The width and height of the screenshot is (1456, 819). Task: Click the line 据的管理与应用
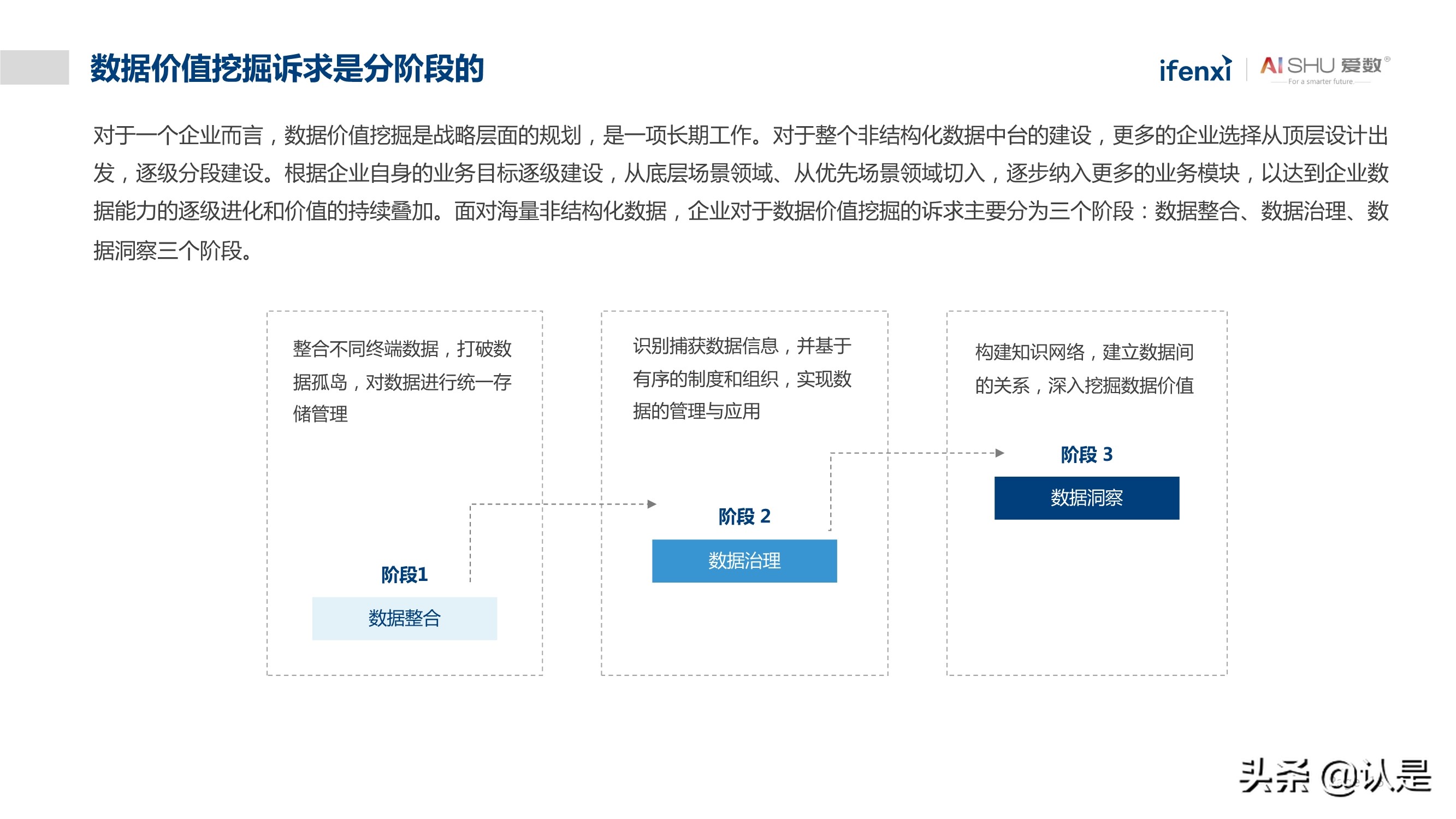coord(696,411)
